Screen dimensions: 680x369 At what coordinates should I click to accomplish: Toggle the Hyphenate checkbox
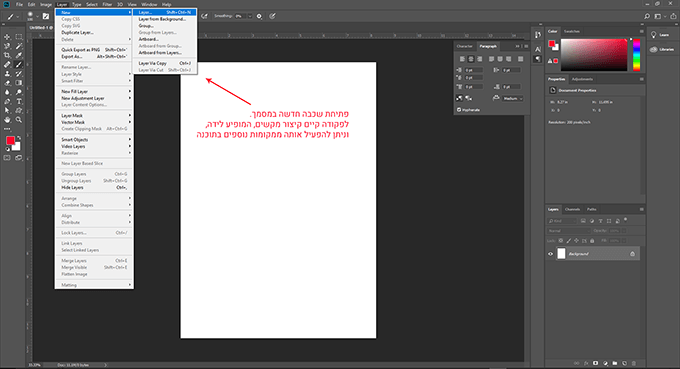[459, 110]
